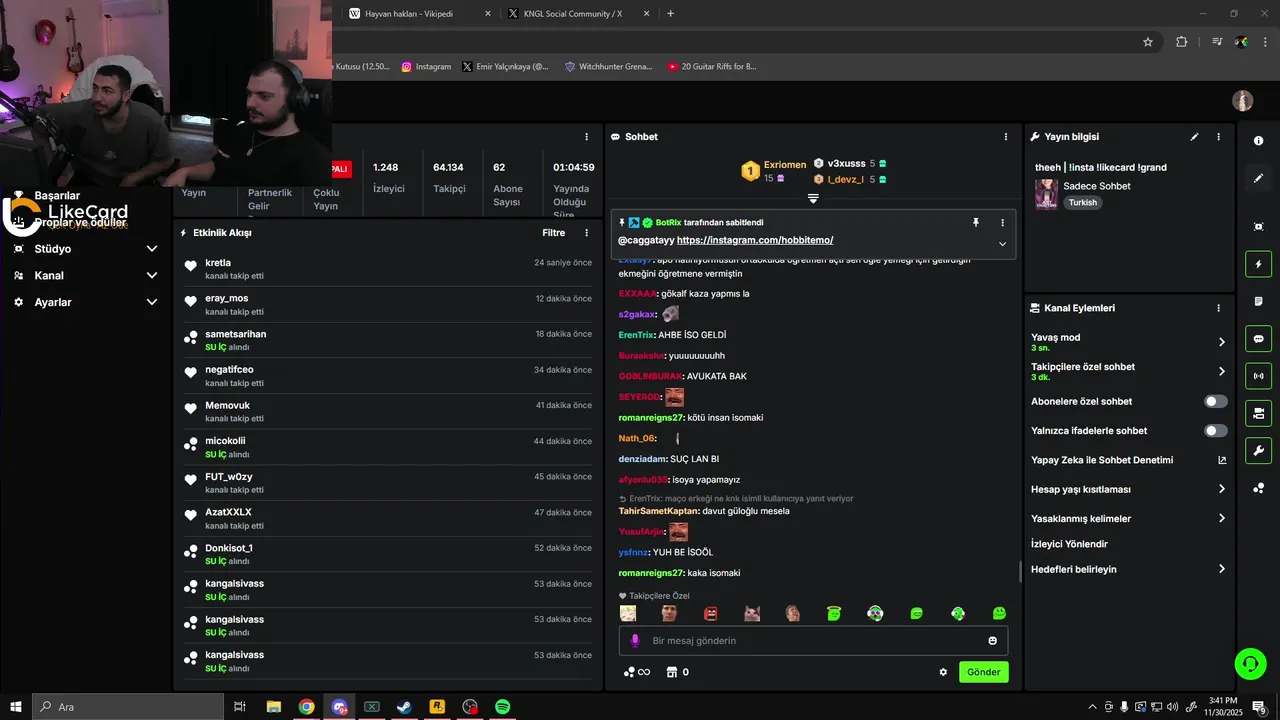
Task: Expand the pinned message chevron
Action: click(x=1002, y=244)
